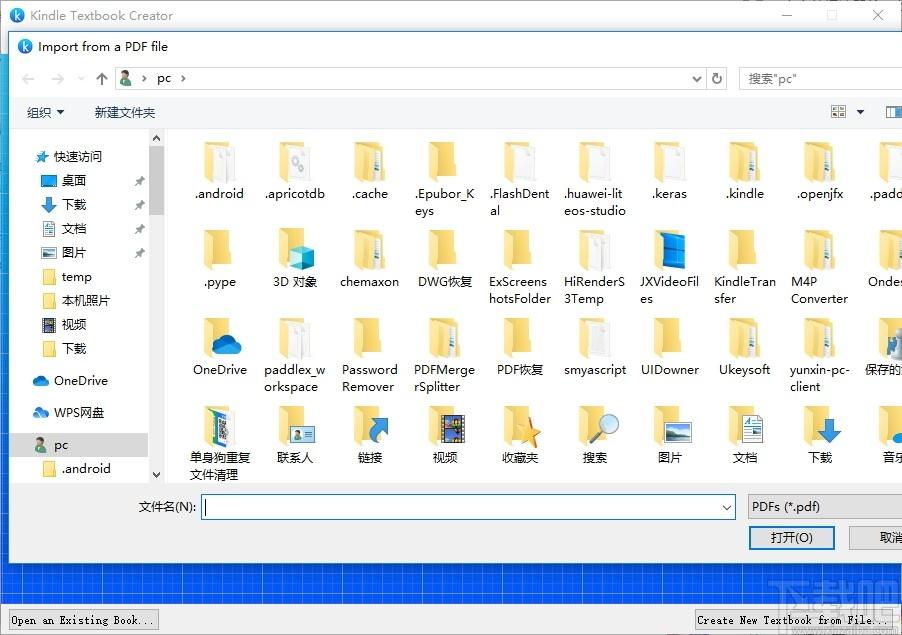Select the DWG恢复 folder
902x635 pixels.
[x=444, y=259]
